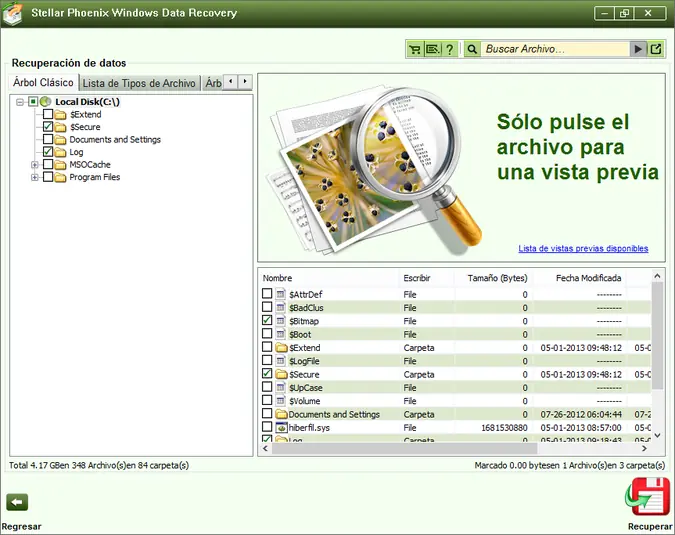The height and width of the screenshot is (535, 675).
Task: Collapse the Local Disk(C:\) tree node
Action: [20, 102]
